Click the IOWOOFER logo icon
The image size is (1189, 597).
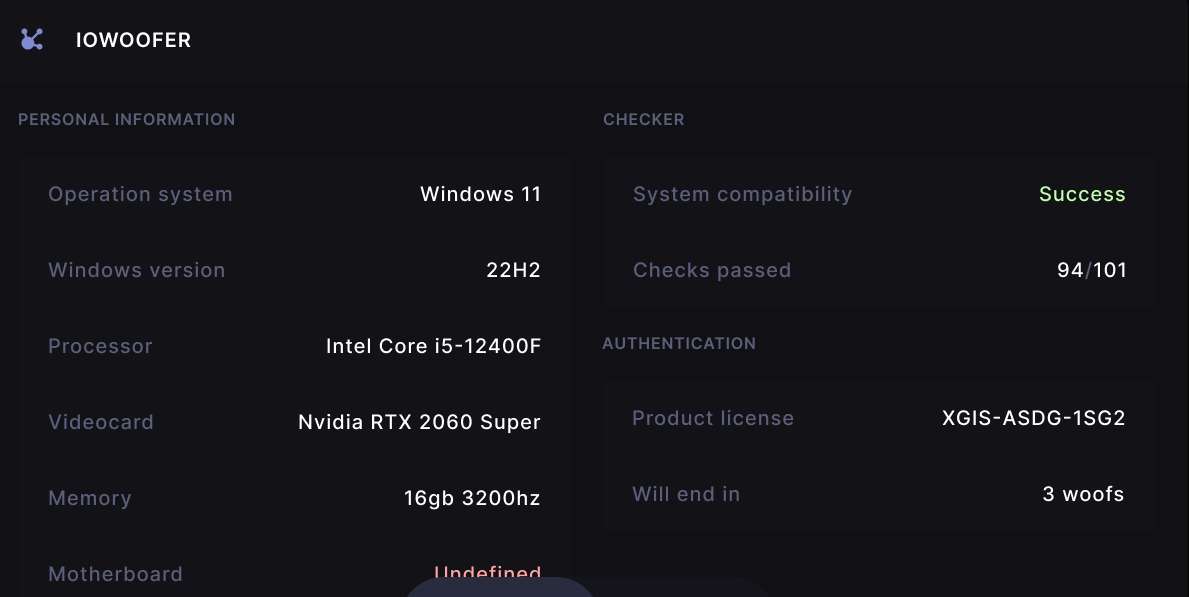click(32, 39)
